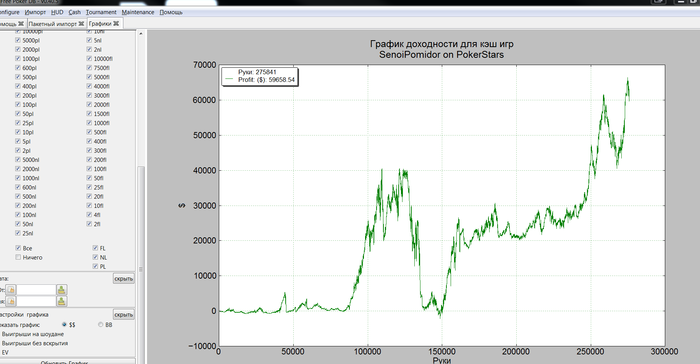Click the legend text Profit: ($): 59658.54
This screenshot has height=364, width=700.
(266, 79)
